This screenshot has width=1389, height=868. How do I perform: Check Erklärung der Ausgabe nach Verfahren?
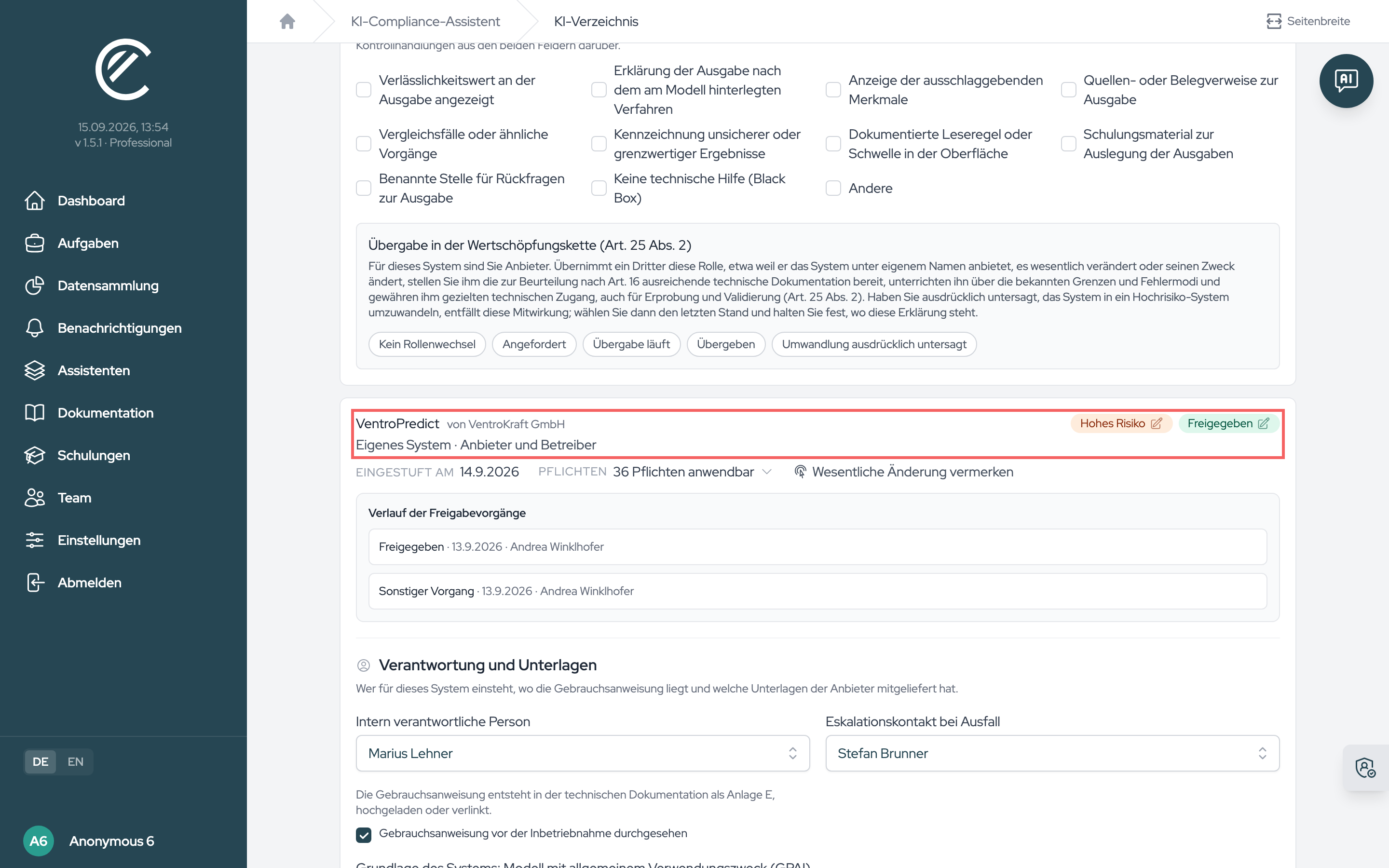coord(599,90)
